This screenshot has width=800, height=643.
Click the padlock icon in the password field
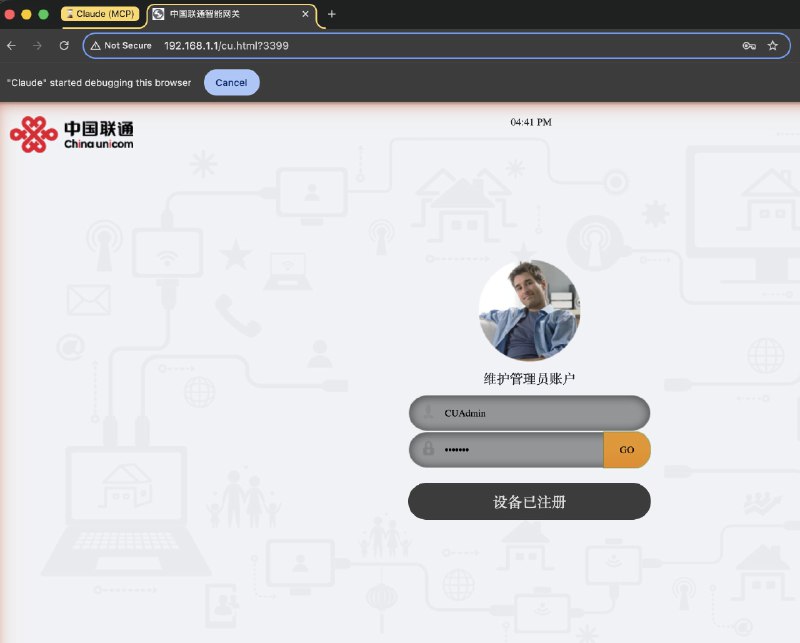click(x=428, y=450)
